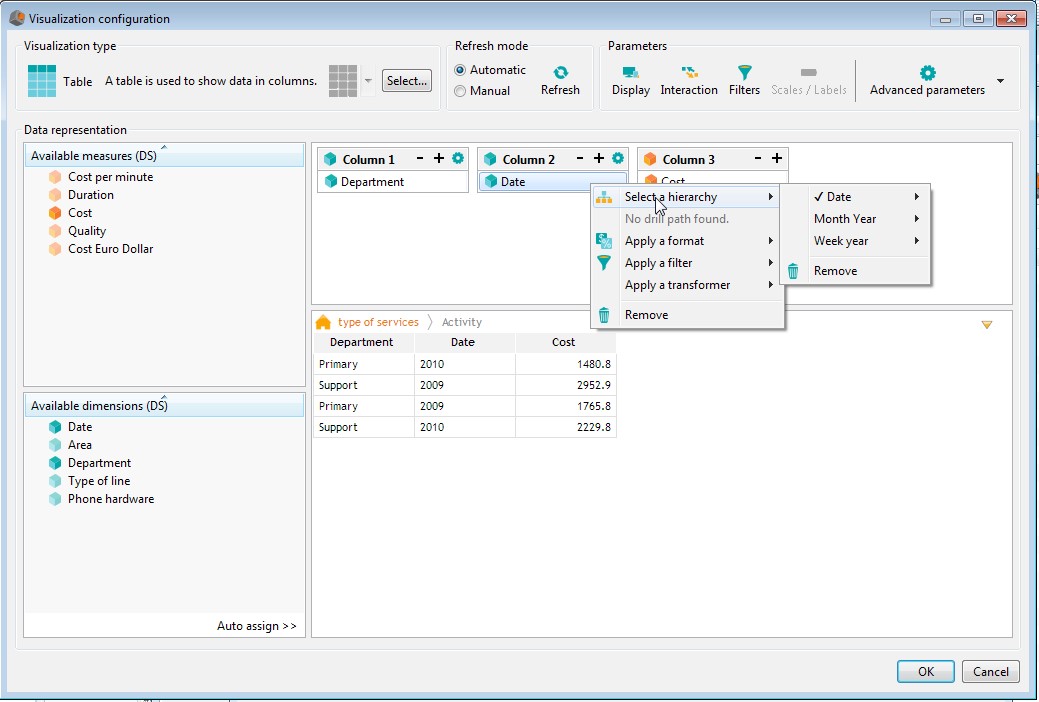Collapse Available measures panel arrow
Image resolution: width=1039 pixels, height=702 pixels.
tap(164, 146)
